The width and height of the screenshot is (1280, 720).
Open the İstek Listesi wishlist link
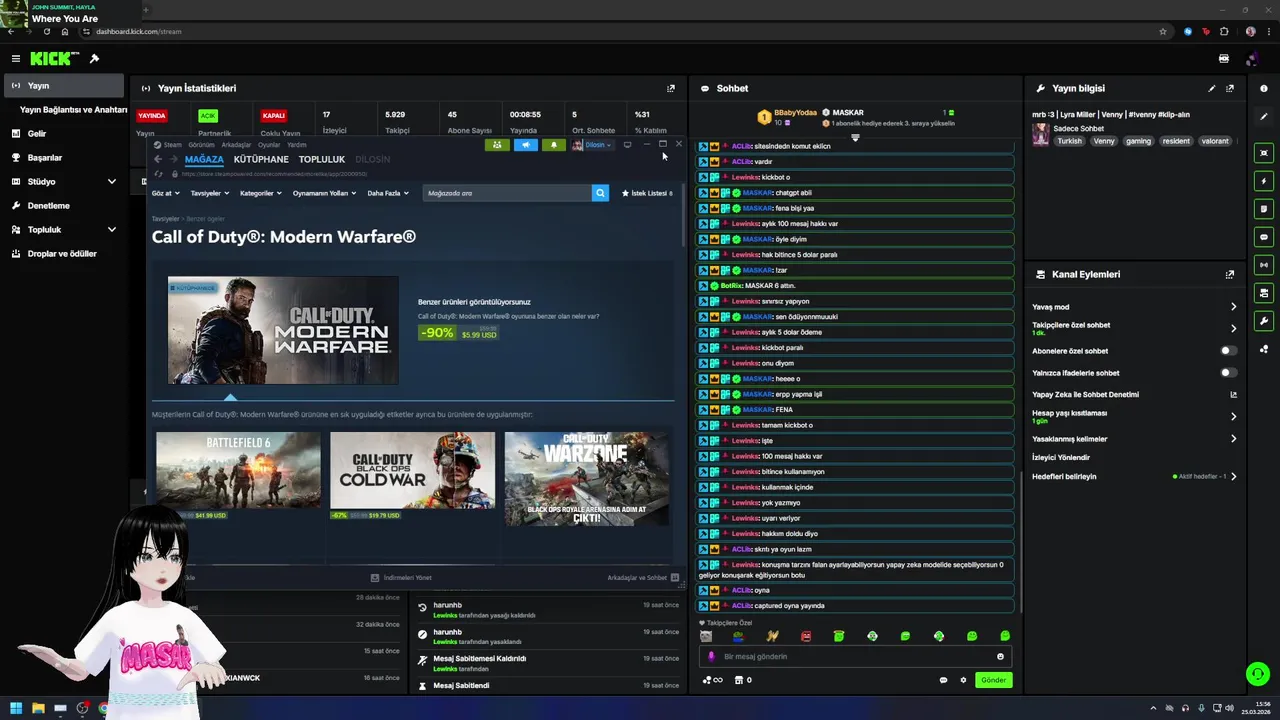point(647,193)
